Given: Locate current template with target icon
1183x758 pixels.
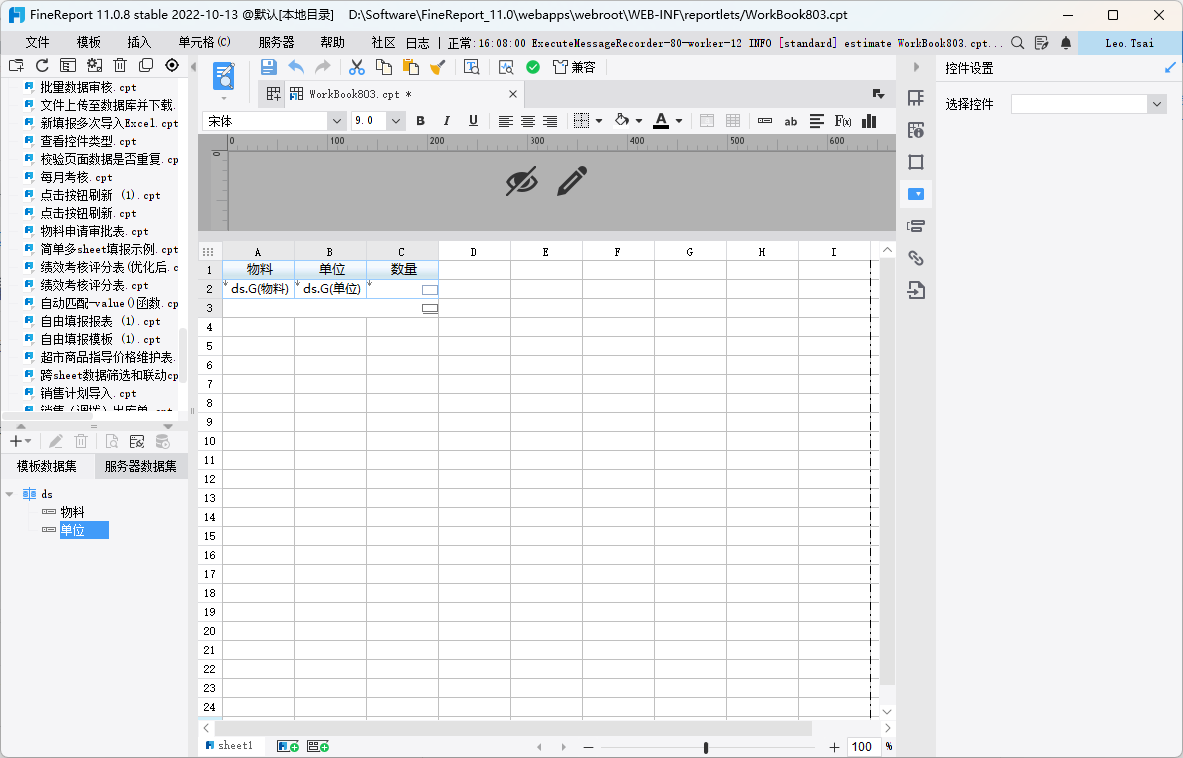Looking at the screenshot, I should [x=172, y=66].
